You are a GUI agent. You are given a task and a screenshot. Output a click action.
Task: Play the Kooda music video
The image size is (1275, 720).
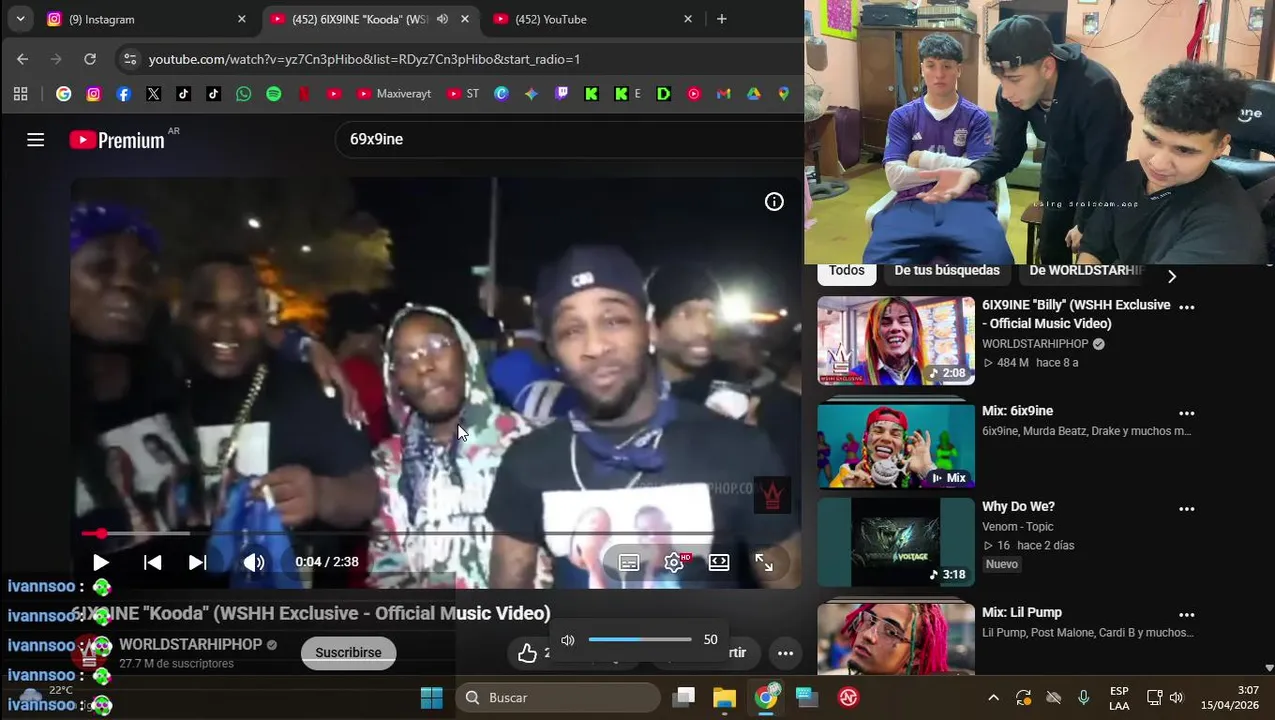click(100, 562)
